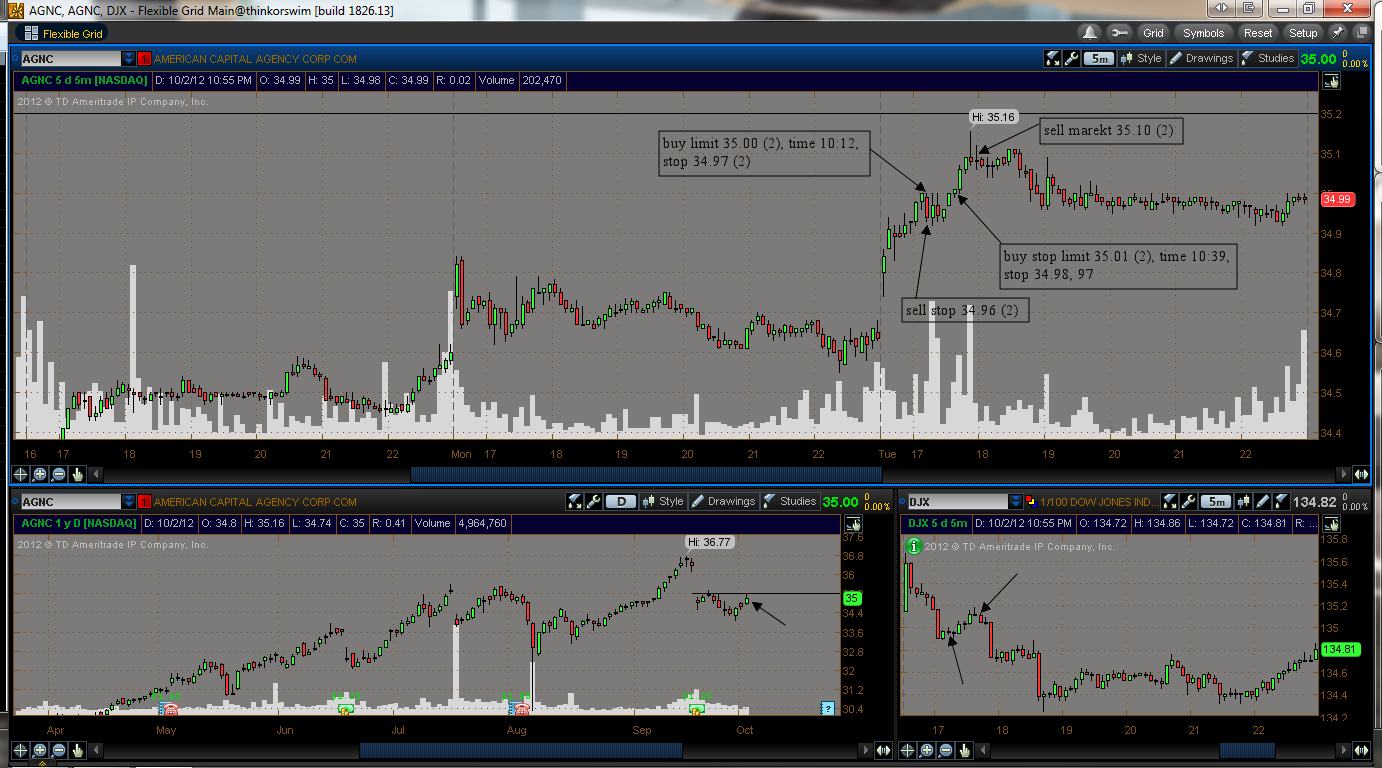Screen dimensions: 1382x768
Task: Open top chart settings wrench icon
Action: click(x=1072, y=59)
